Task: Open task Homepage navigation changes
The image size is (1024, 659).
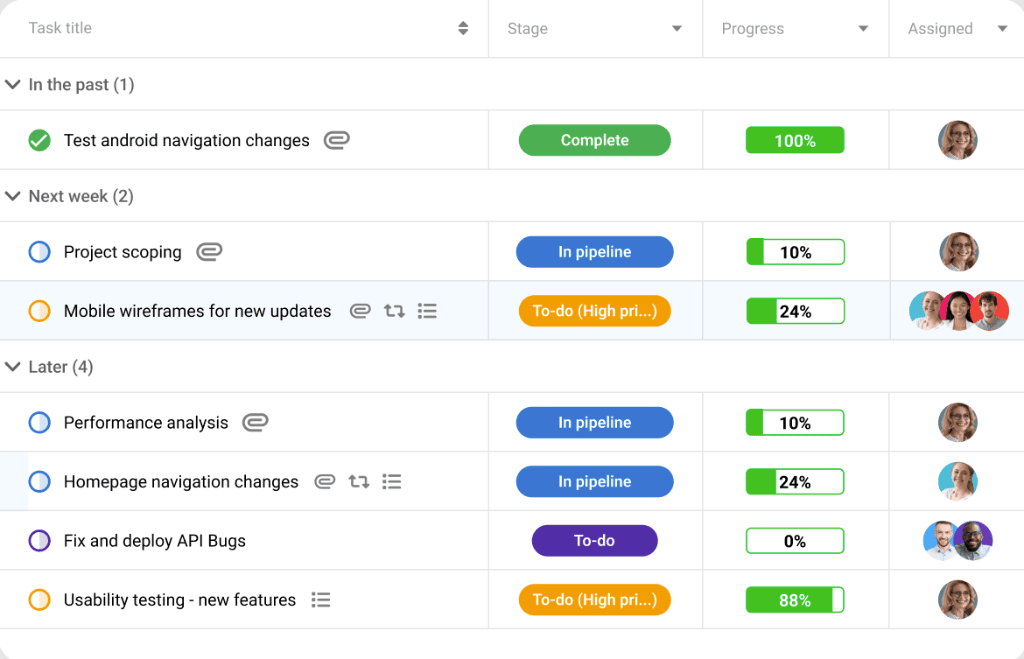Action: tap(181, 482)
